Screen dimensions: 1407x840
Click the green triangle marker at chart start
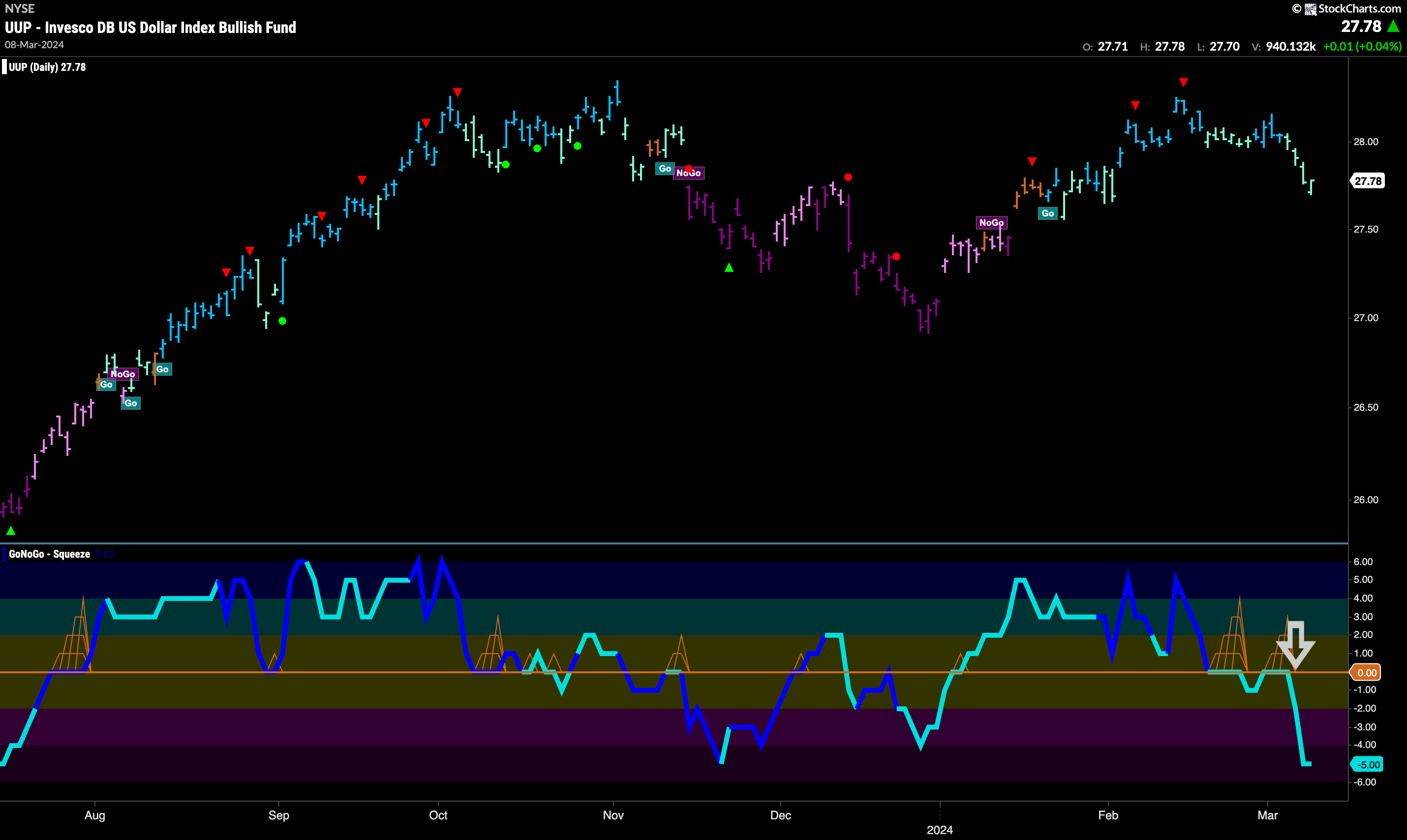(11, 530)
